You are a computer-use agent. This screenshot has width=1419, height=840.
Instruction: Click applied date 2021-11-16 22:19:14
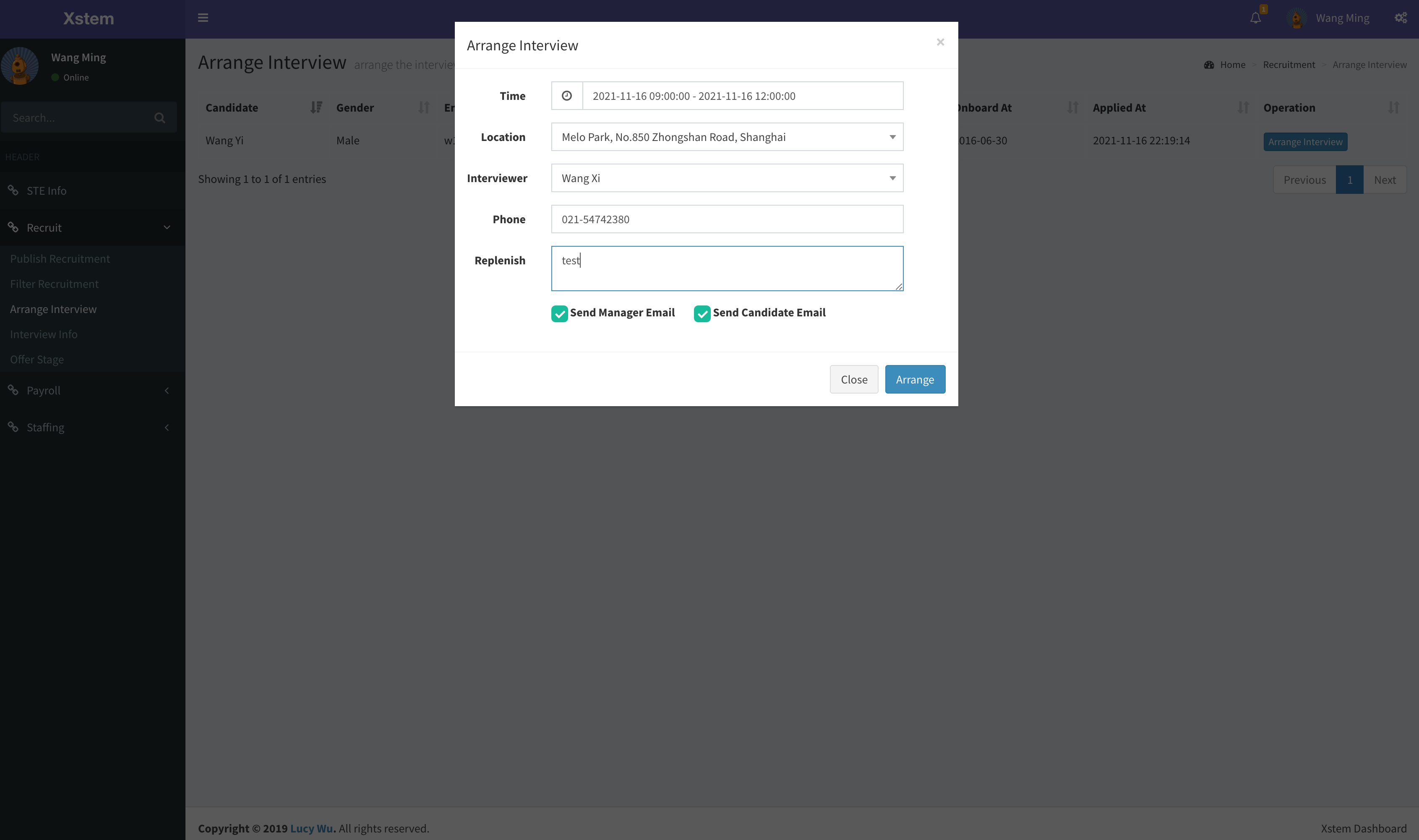click(x=1141, y=141)
